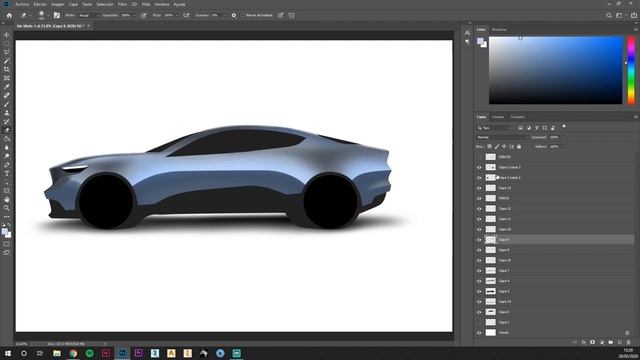Open brush settings panel icon in options bar
Screen dimensions: 640x360
click(x=57, y=16)
